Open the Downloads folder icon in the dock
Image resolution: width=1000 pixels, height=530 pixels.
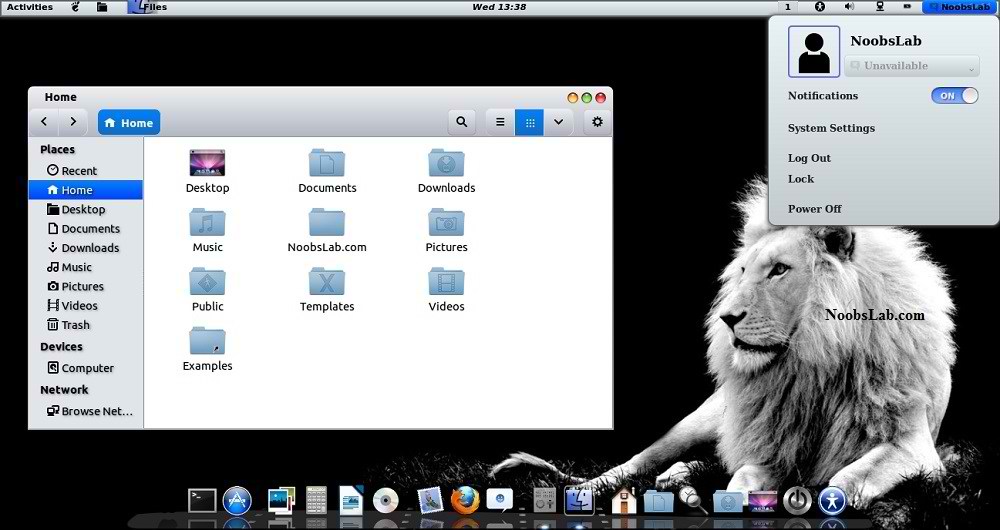click(x=728, y=501)
